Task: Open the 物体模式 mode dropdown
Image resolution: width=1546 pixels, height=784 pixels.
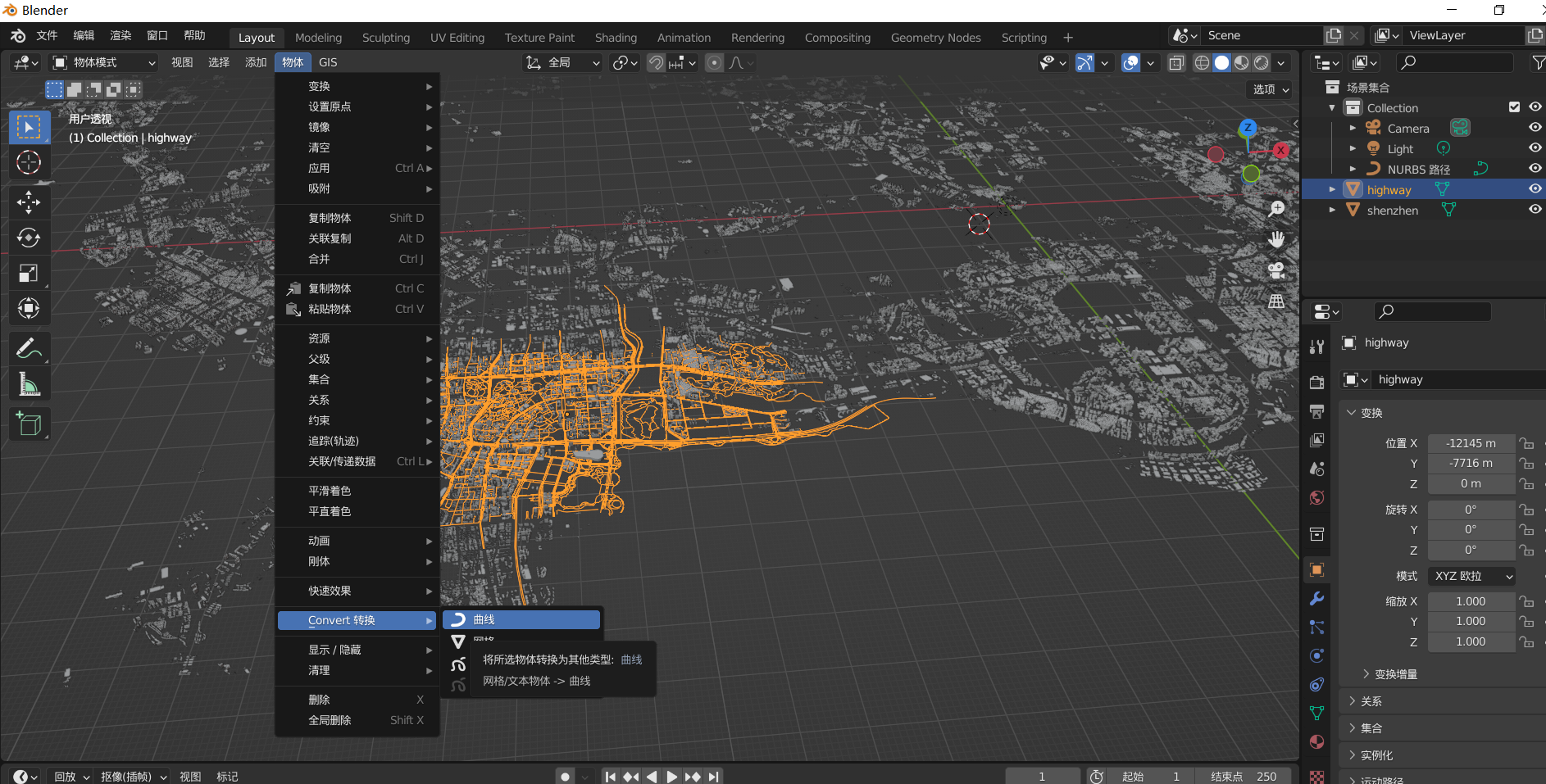Action: coord(103,62)
